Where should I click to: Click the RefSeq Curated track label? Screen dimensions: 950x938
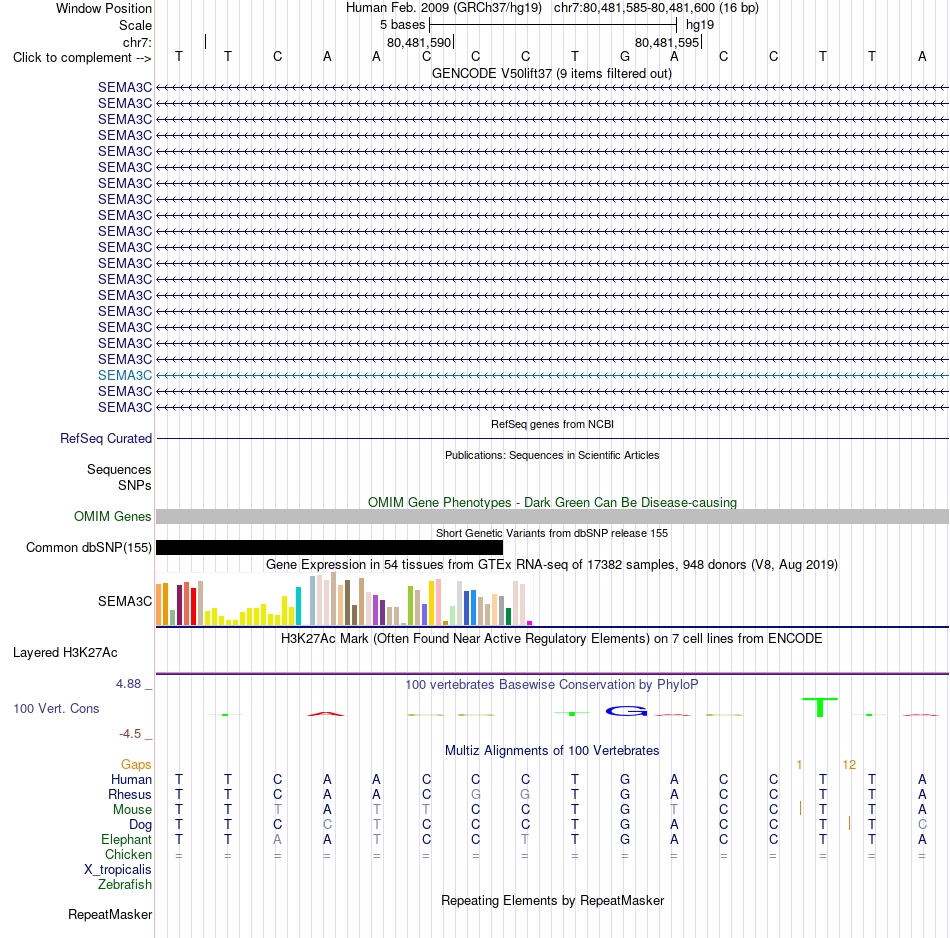[x=105, y=438]
